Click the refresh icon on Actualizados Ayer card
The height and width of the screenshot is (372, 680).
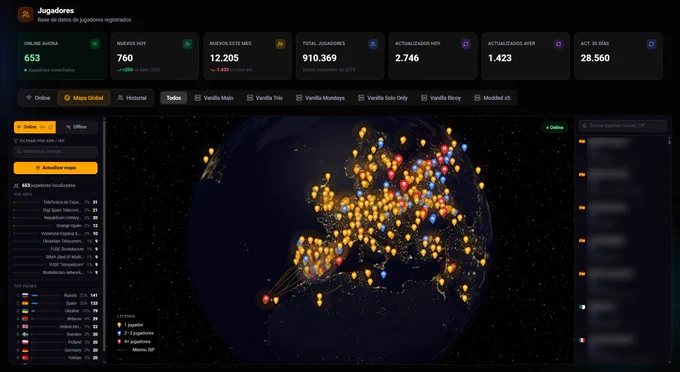tap(559, 44)
